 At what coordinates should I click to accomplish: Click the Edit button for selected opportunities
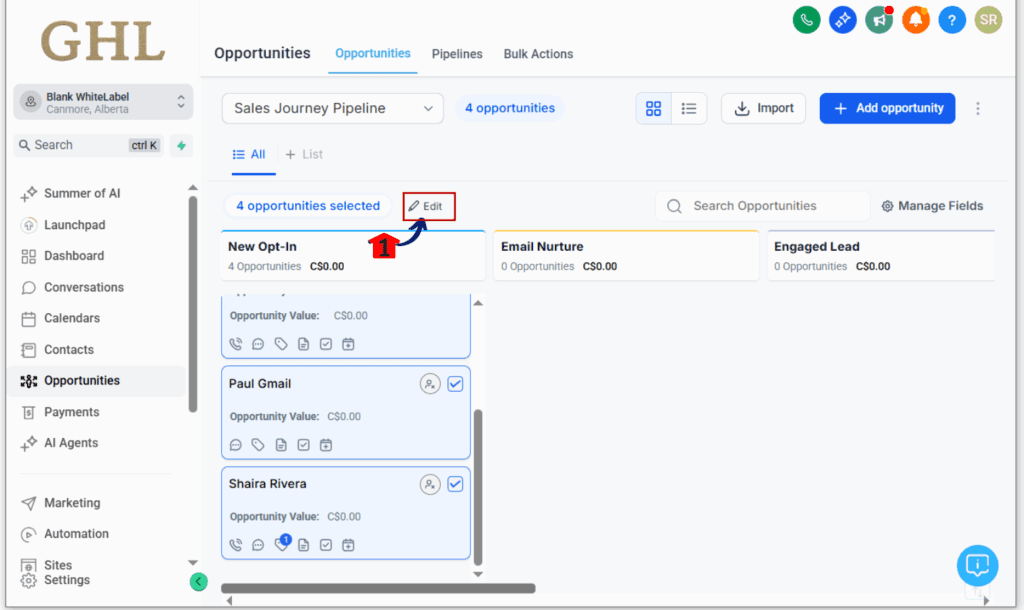coord(429,206)
